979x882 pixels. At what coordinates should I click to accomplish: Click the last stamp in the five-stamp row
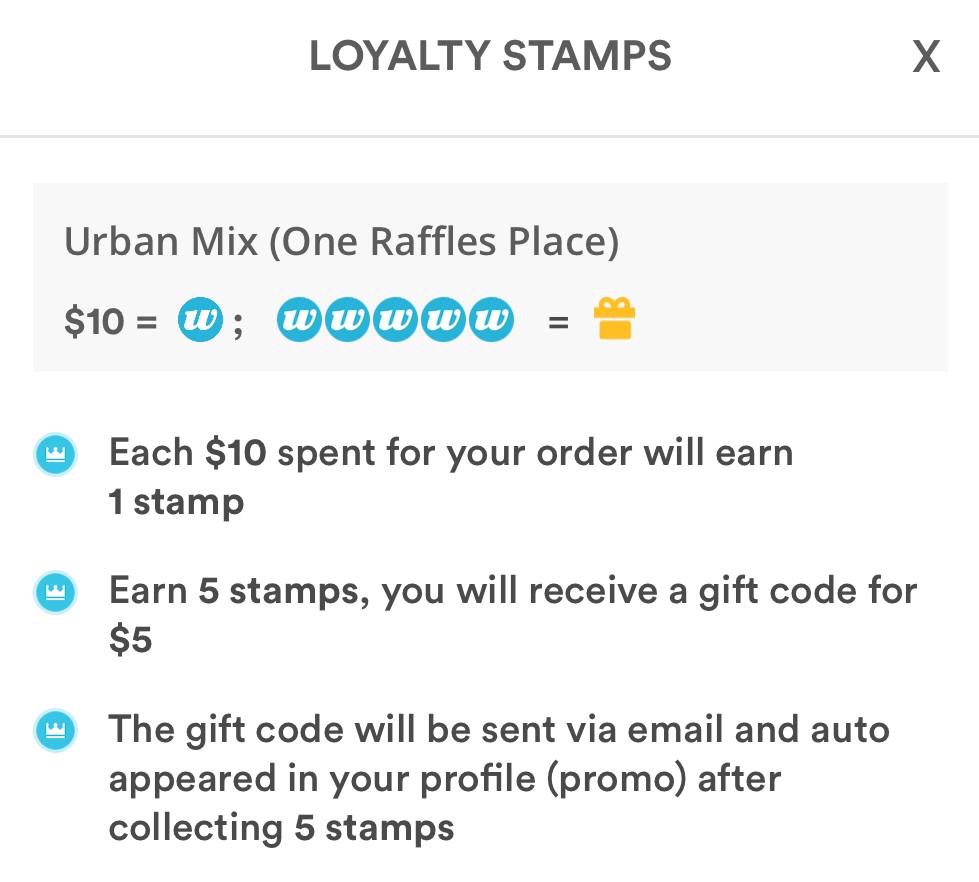(490, 321)
